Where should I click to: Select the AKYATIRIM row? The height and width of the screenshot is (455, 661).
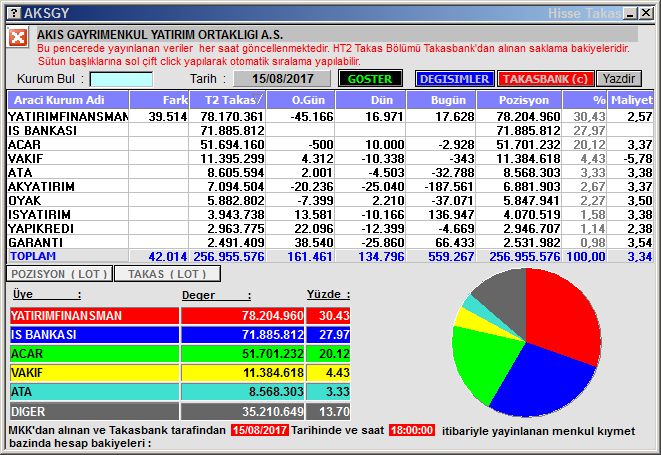coord(330,186)
